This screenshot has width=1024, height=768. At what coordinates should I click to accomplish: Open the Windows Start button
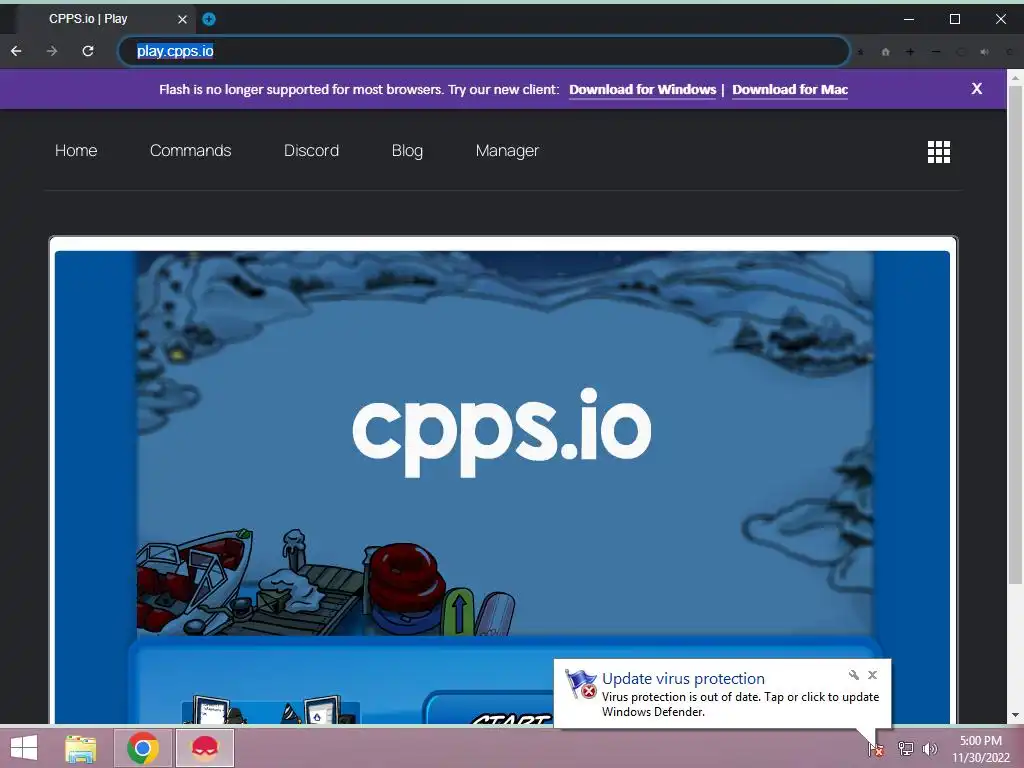[24, 748]
